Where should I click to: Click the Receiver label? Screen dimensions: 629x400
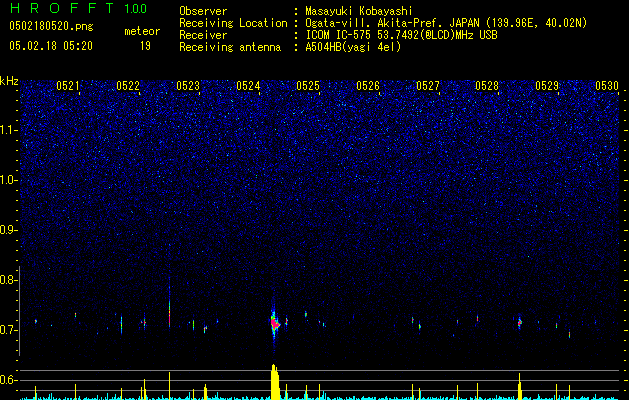coord(203,35)
